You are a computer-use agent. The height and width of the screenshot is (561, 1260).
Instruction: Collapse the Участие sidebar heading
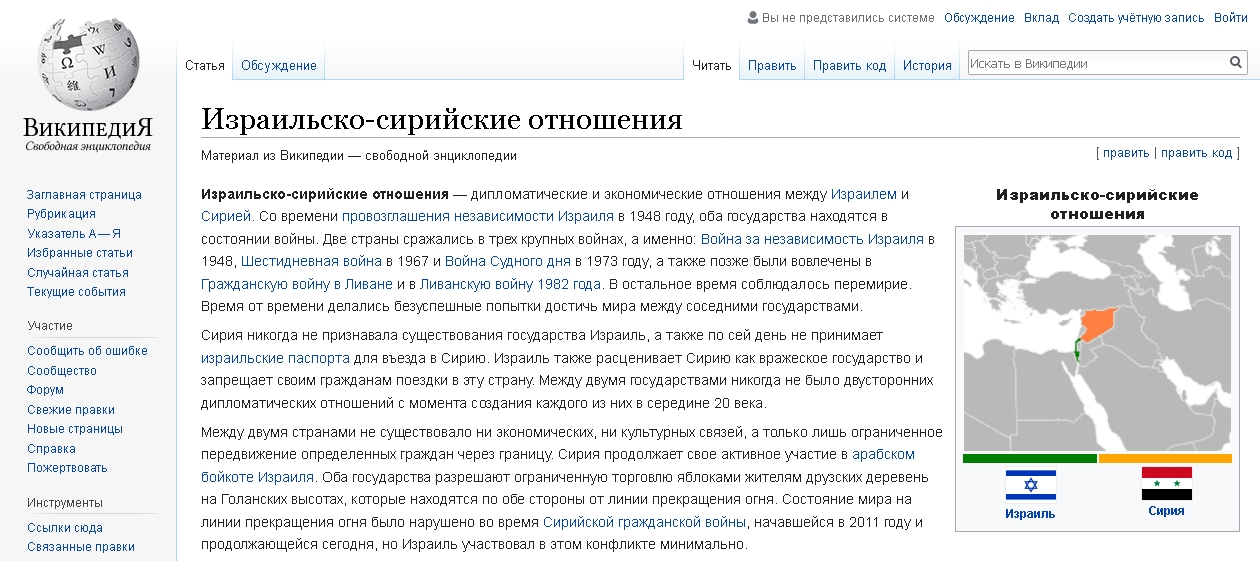(50, 326)
